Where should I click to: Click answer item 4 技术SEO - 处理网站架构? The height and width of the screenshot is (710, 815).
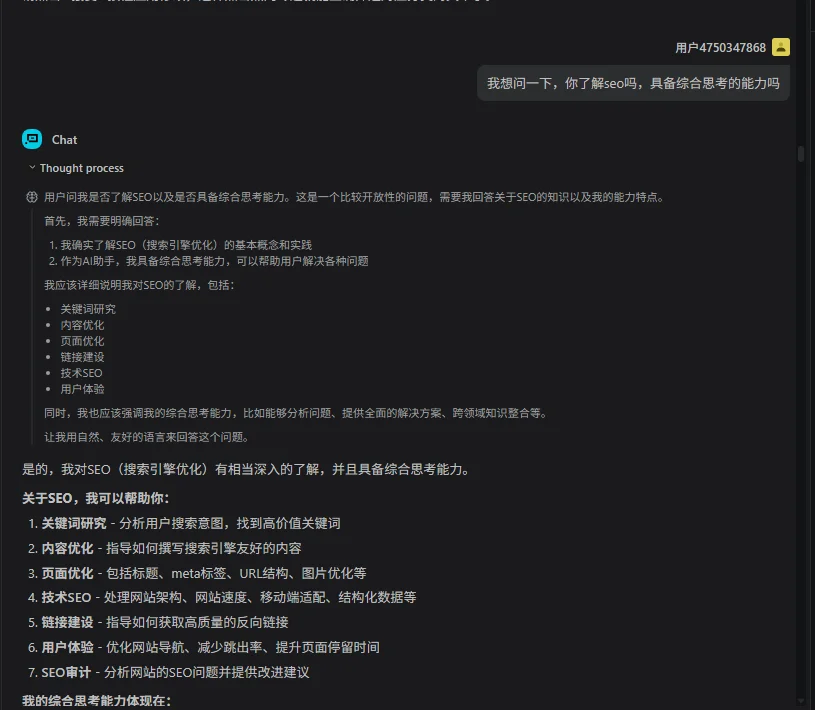[x=222, y=597]
